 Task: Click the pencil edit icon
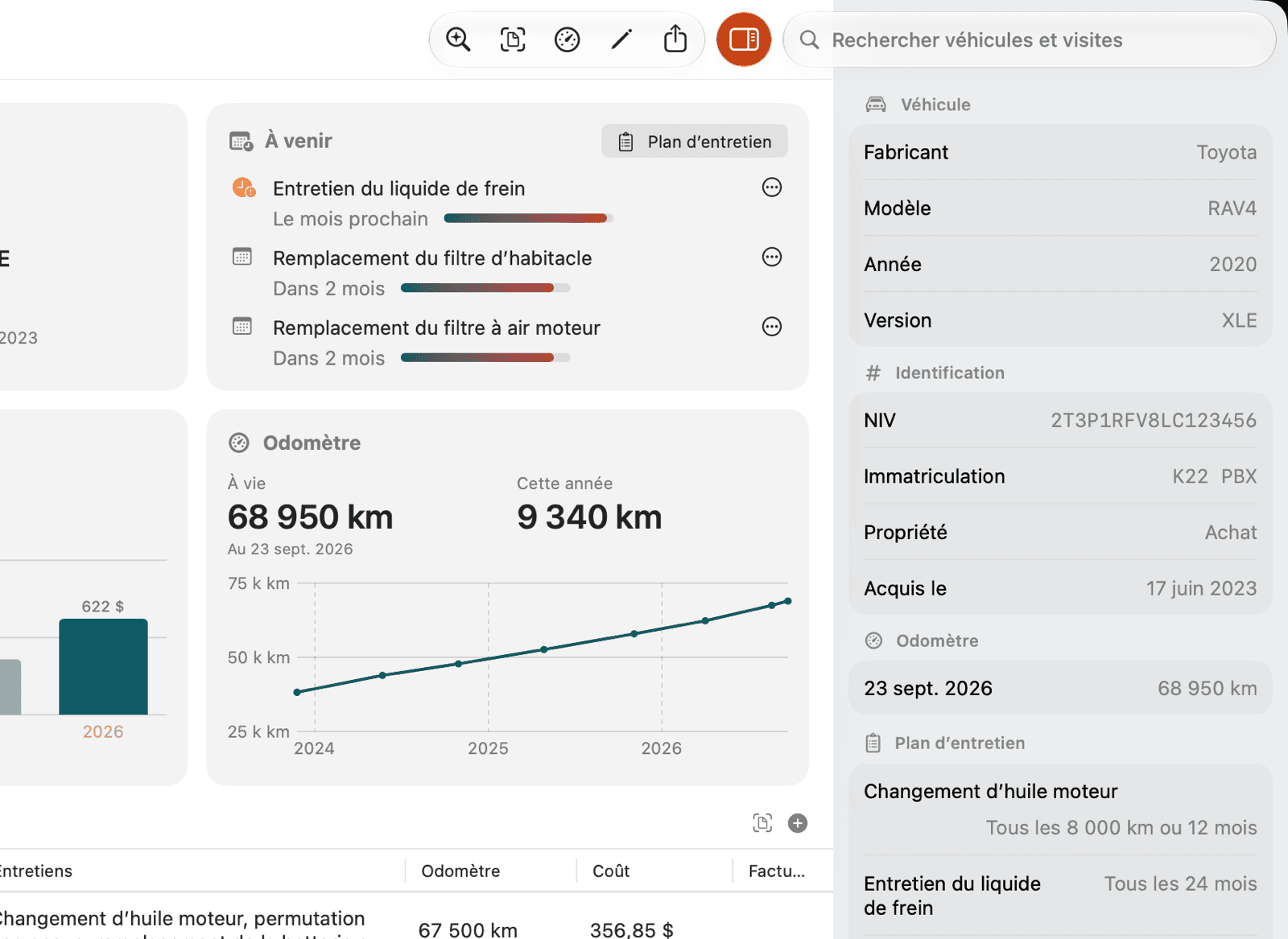pos(621,39)
